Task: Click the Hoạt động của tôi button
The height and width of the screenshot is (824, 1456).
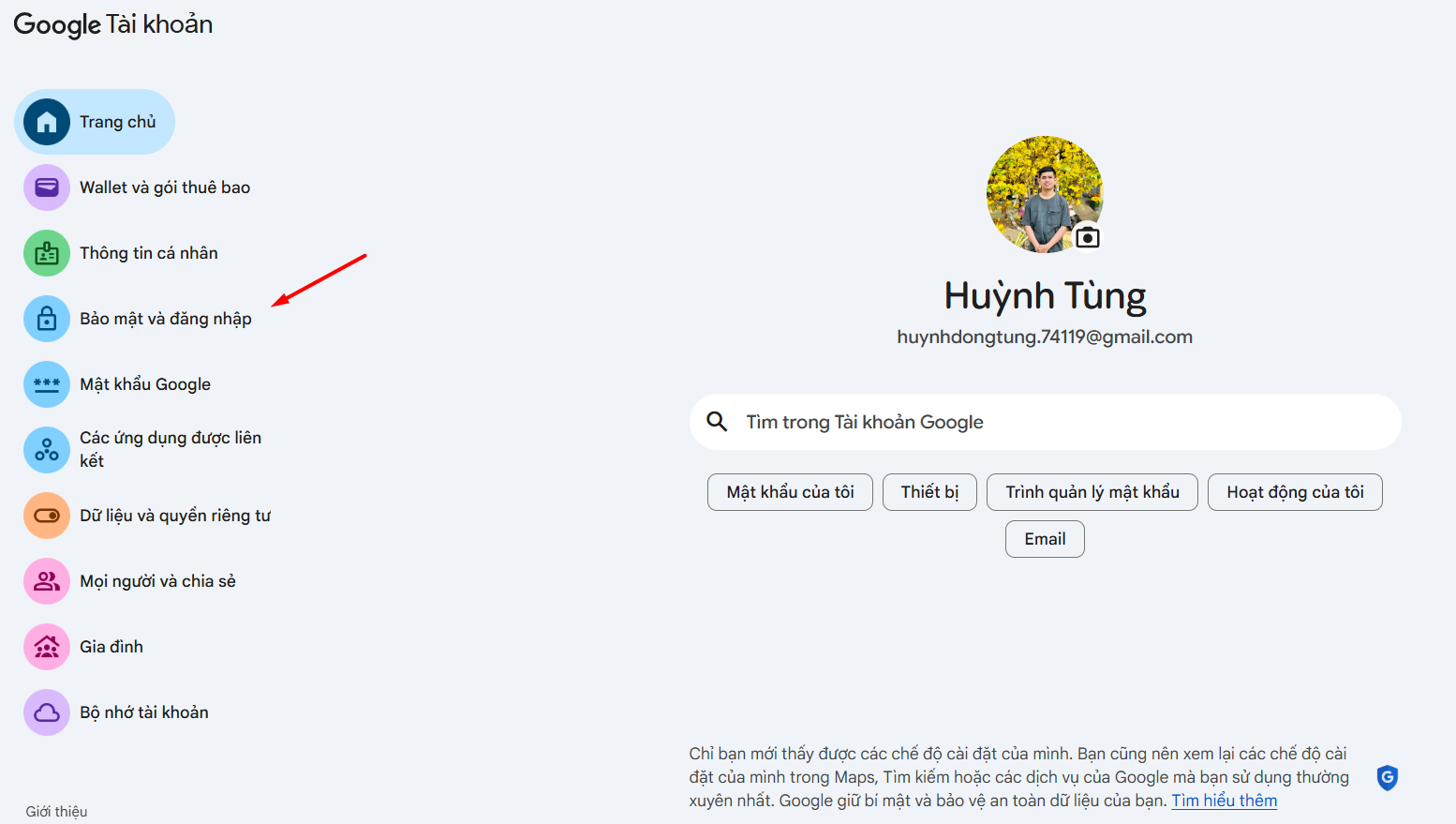Action: tap(1295, 492)
